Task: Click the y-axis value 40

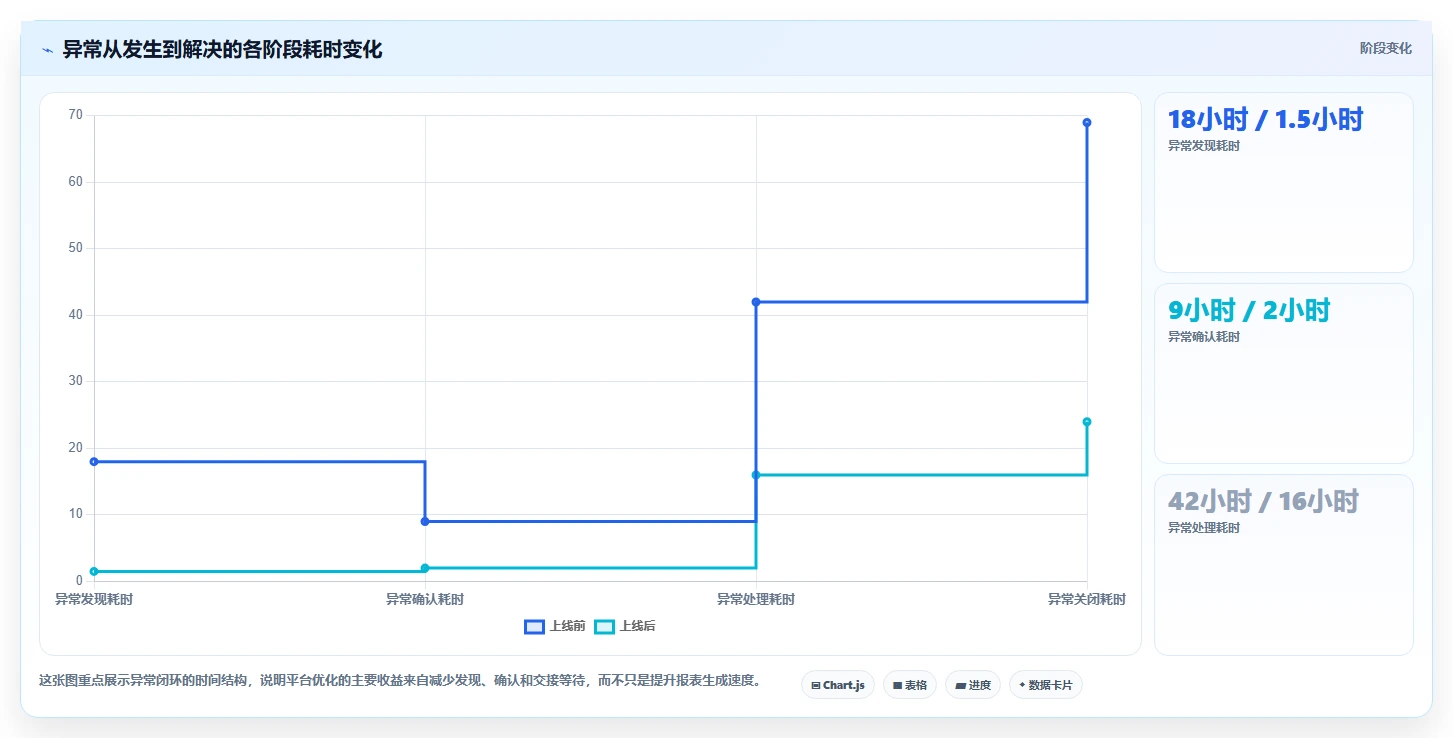Action: [76, 315]
